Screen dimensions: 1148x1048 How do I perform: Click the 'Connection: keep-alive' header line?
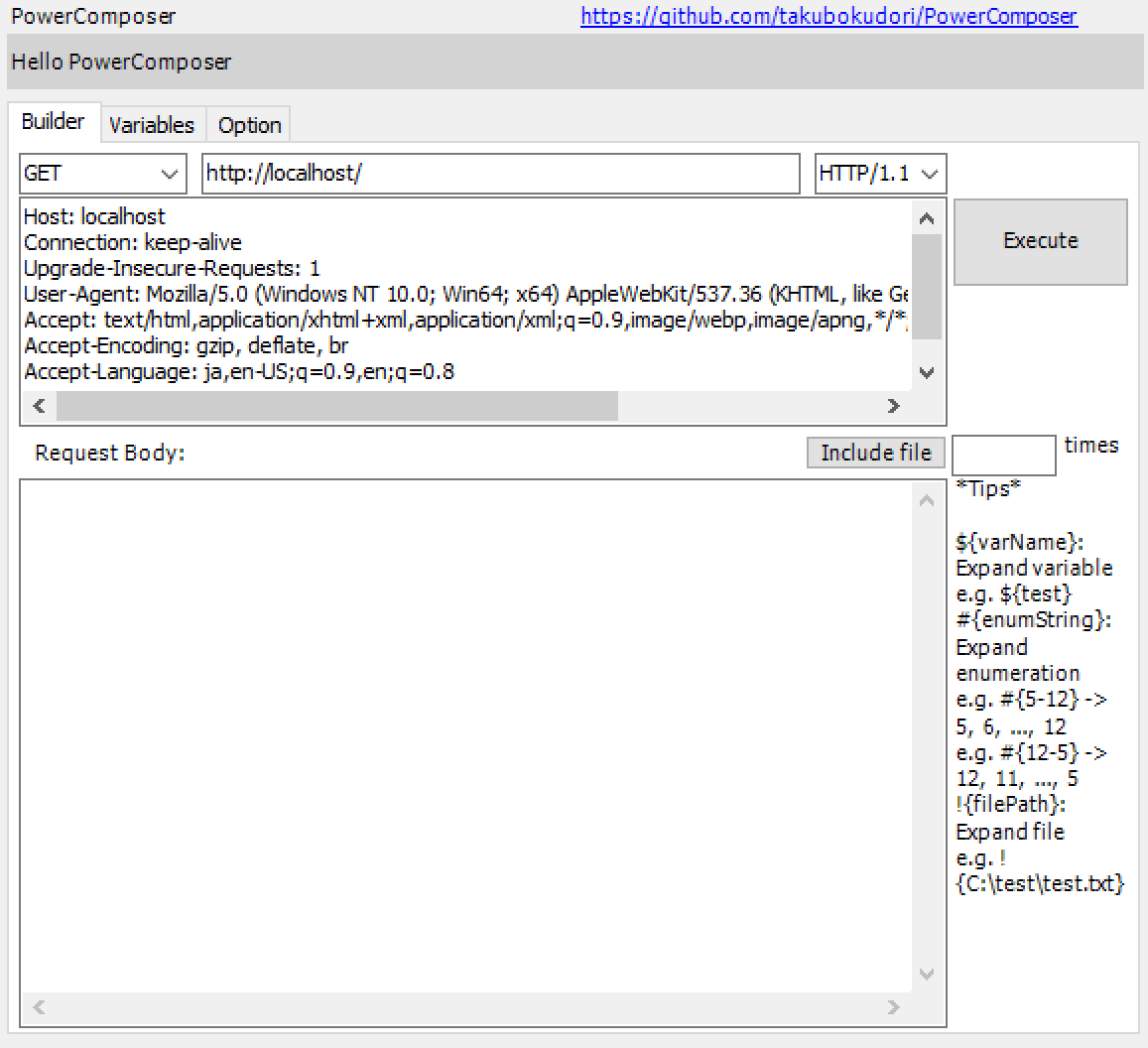coord(133,242)
